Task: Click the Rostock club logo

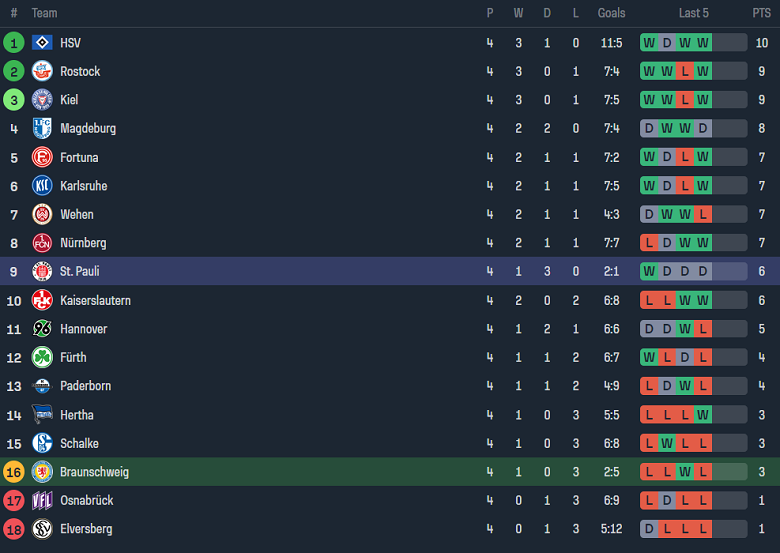Action: pos(42,71)
